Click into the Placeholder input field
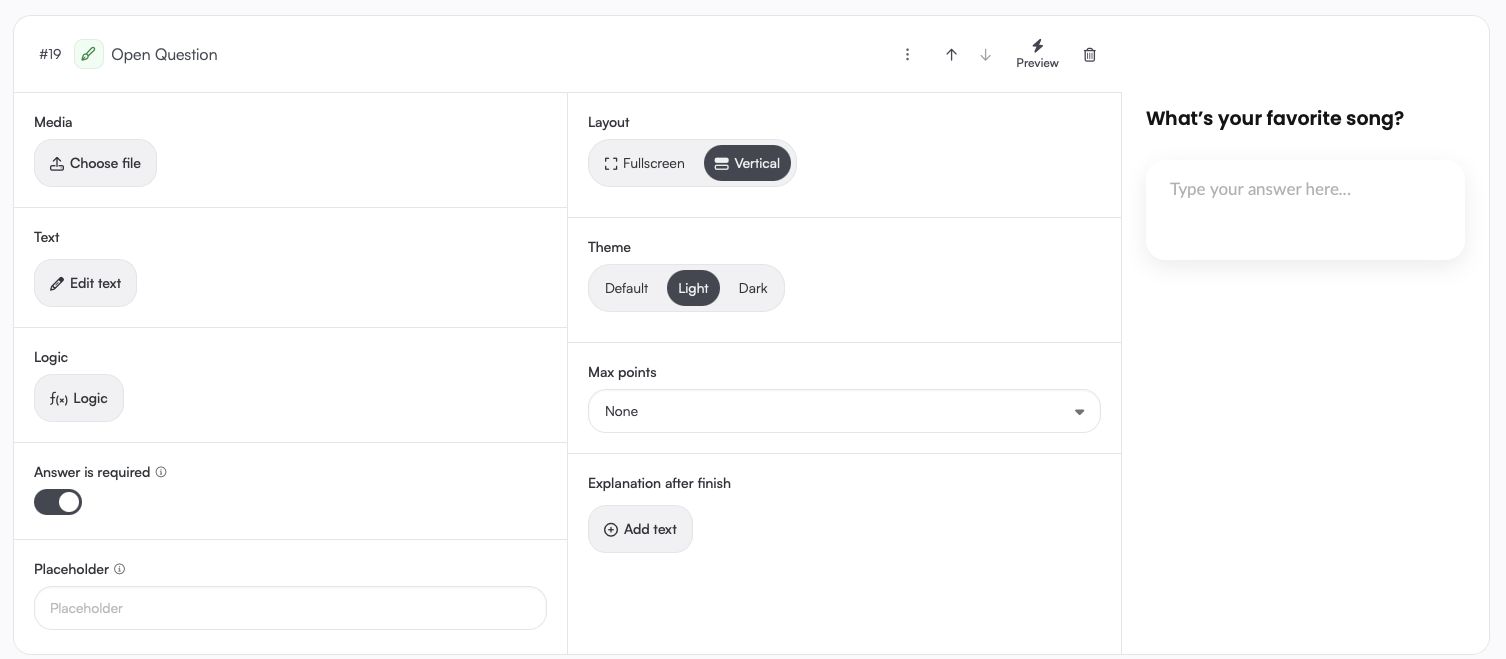This screenshot has height=659, width=1506. tap(290, 608)
